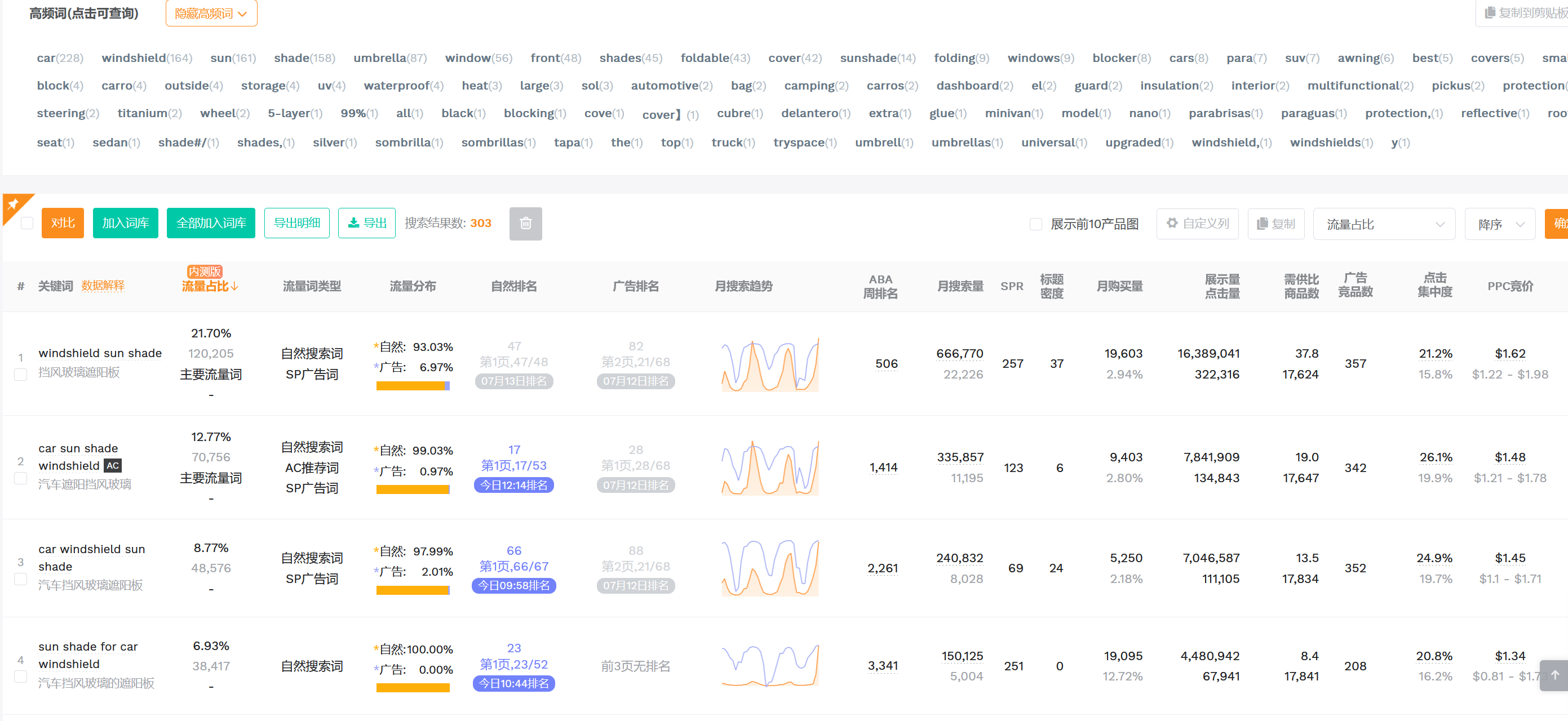Click keyword car windshield sun shade
This screenshot has width=1568, height=721.
92,557
